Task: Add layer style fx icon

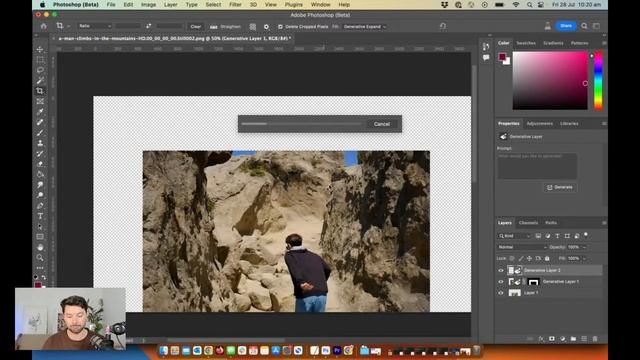Action: click(x=541, y=339)
